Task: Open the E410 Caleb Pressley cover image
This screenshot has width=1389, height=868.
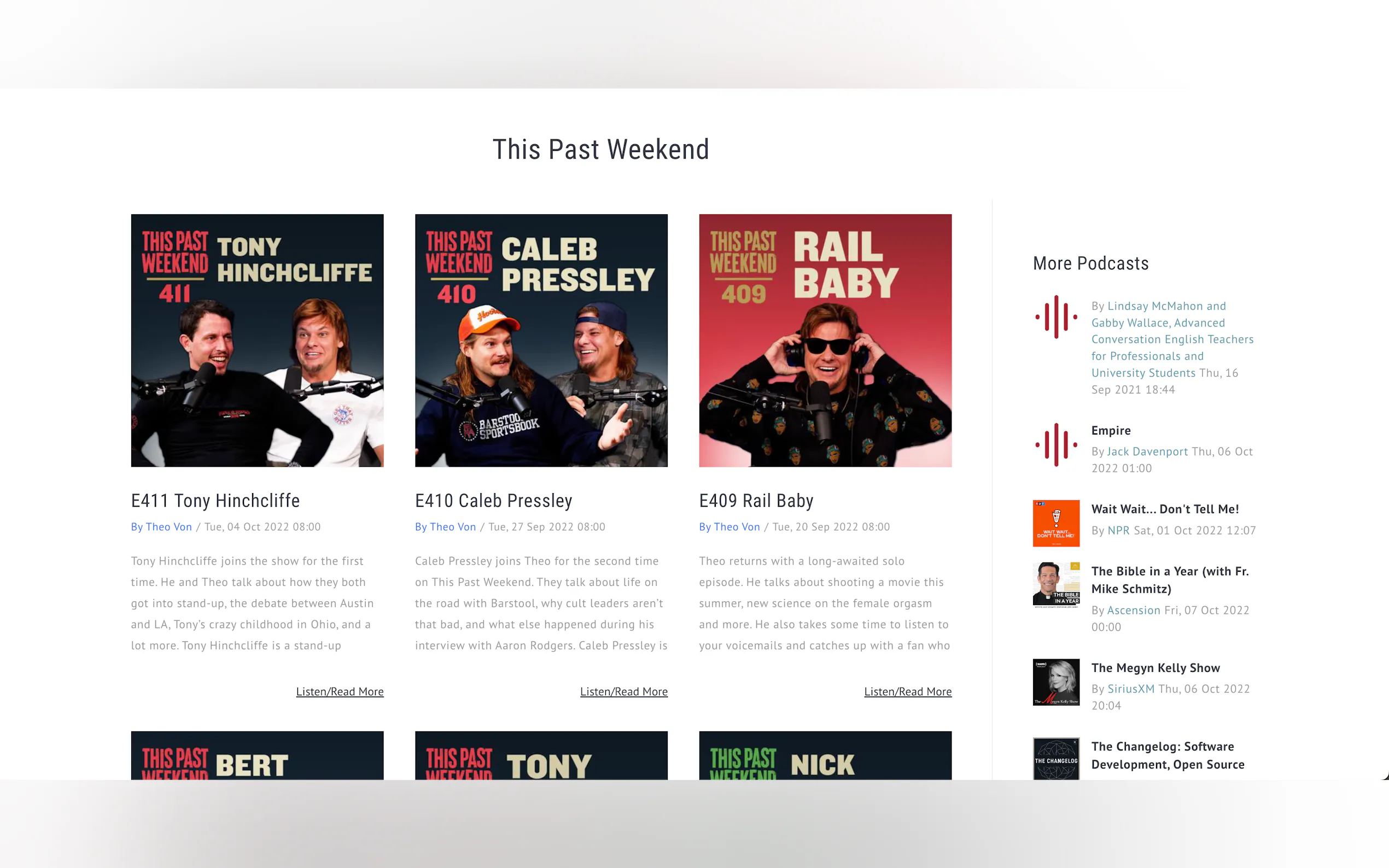Action: [x=541, y=341]
